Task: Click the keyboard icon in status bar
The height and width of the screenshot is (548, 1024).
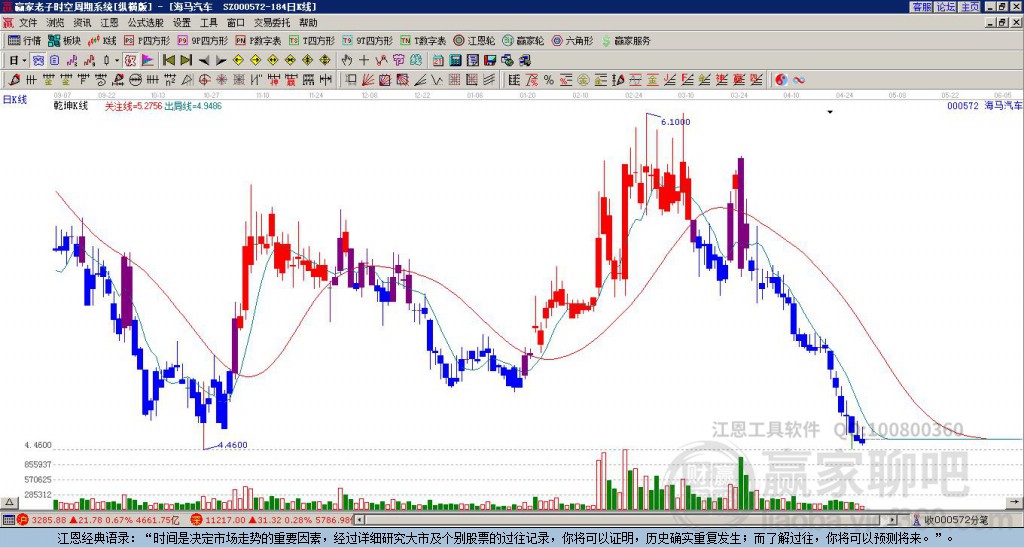Action: pyautogui.click(x=8, y=520)
